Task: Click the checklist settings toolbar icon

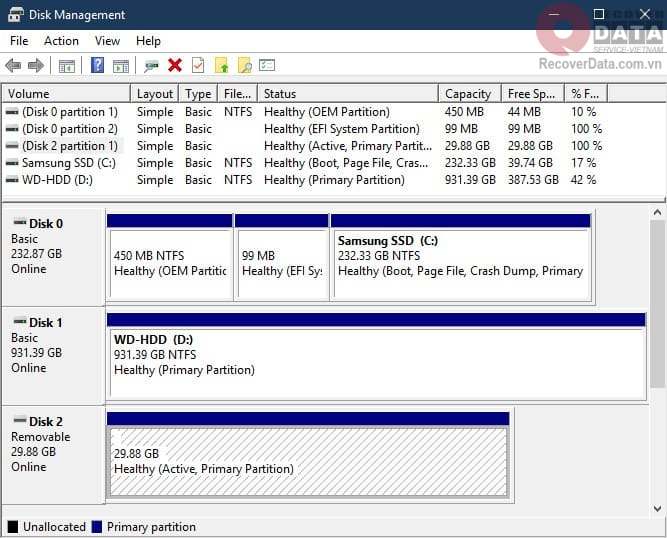Action: coord(267,65)
